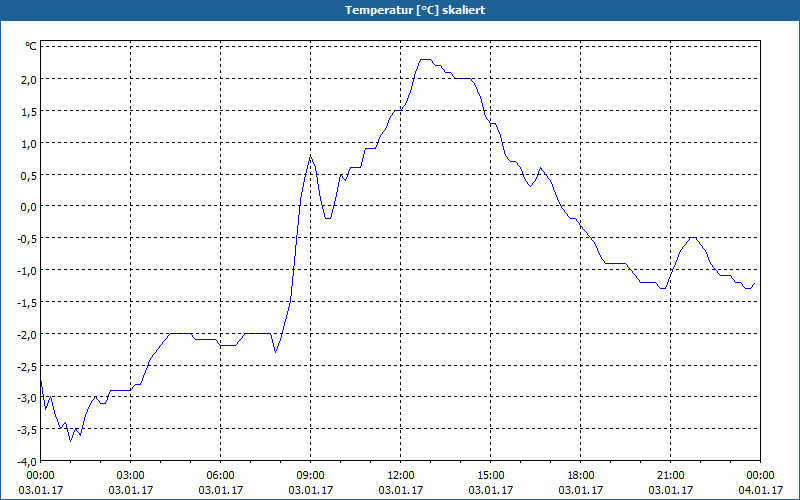Select the -0,5 y-axis label
800x500 pixels.
[x=27, y=238]
